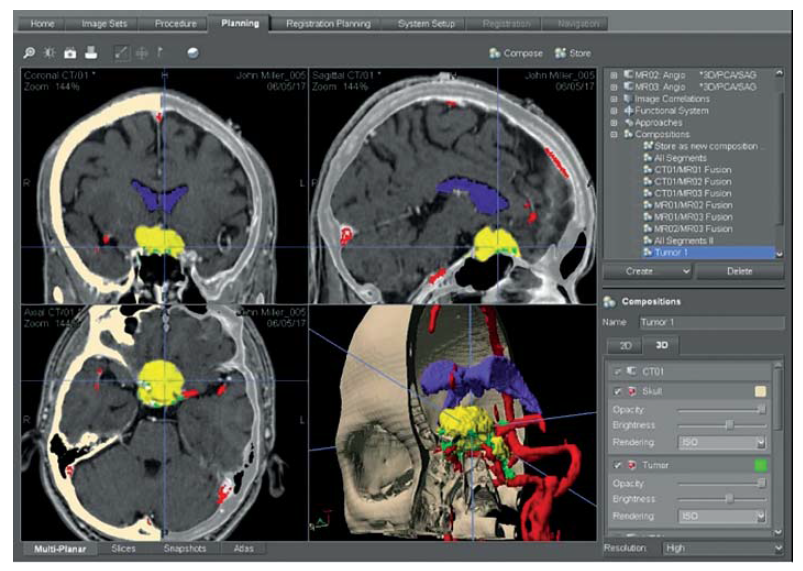Select the brightness/windowing sun icon
The width and height of the screenshot is (803, 571).
(x=49, y=52)
